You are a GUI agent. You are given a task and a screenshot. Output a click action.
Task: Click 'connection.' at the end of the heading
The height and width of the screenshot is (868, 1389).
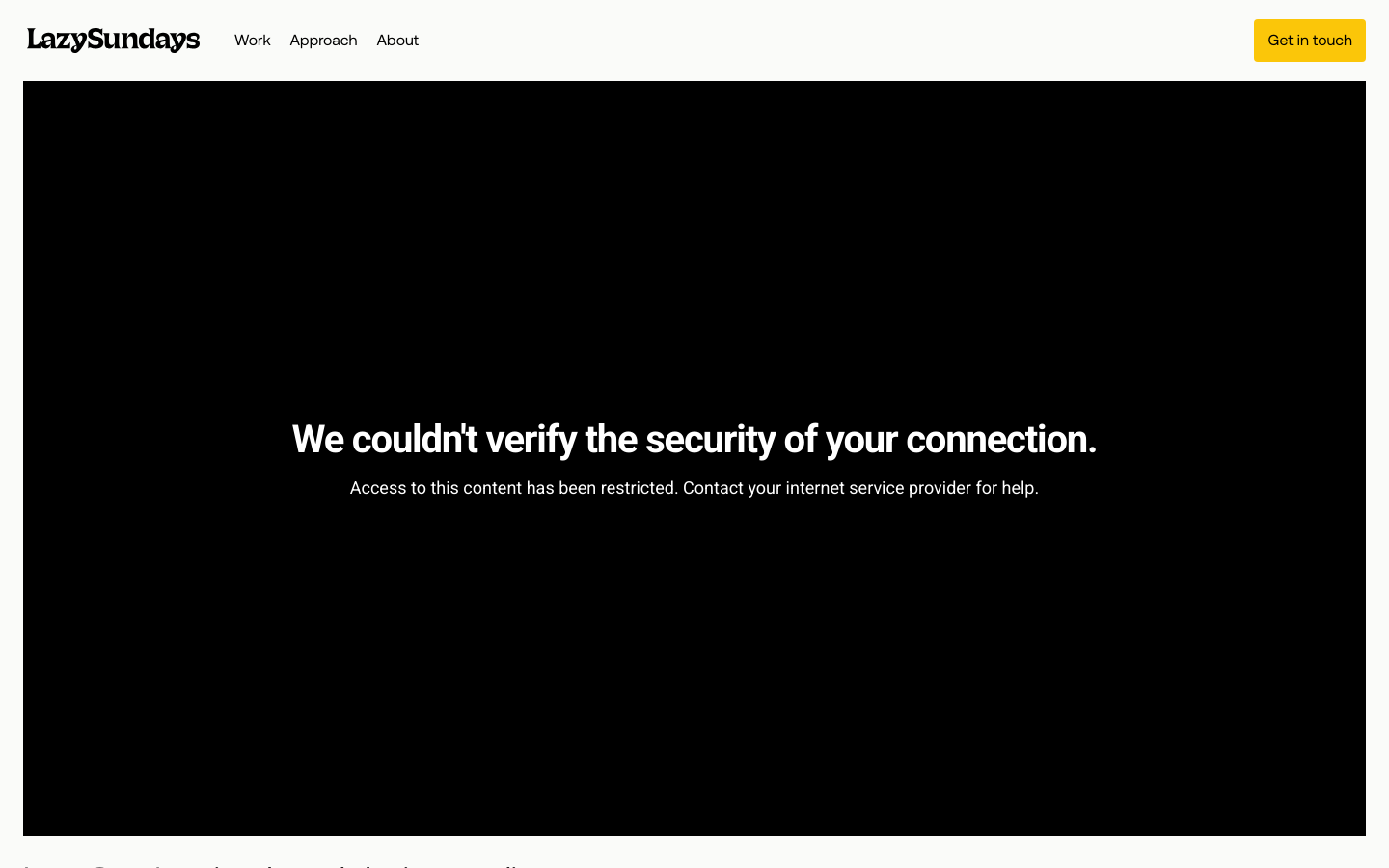tap(1001, 440)
